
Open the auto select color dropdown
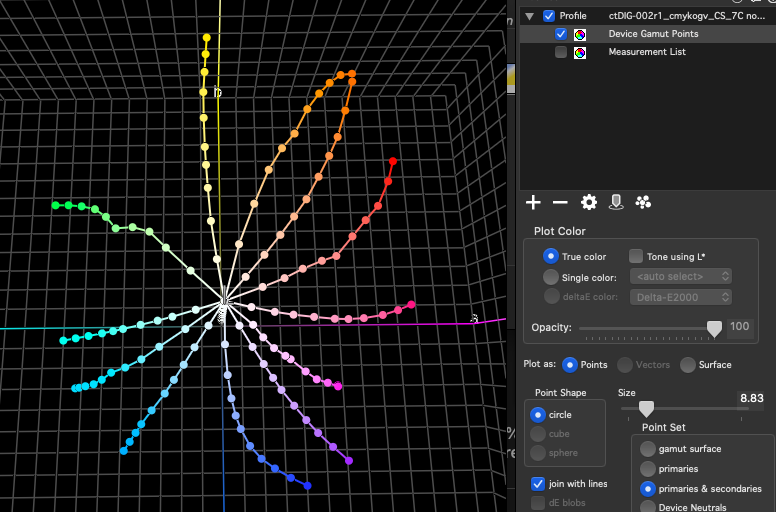coord(681,276)
